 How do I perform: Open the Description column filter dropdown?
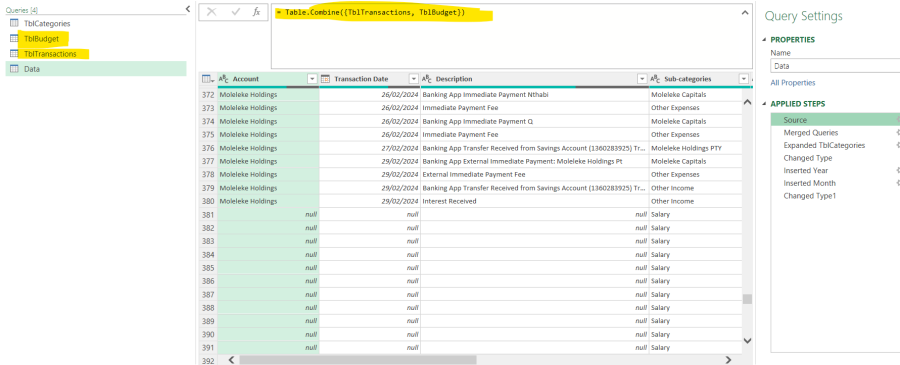(642, 79)
